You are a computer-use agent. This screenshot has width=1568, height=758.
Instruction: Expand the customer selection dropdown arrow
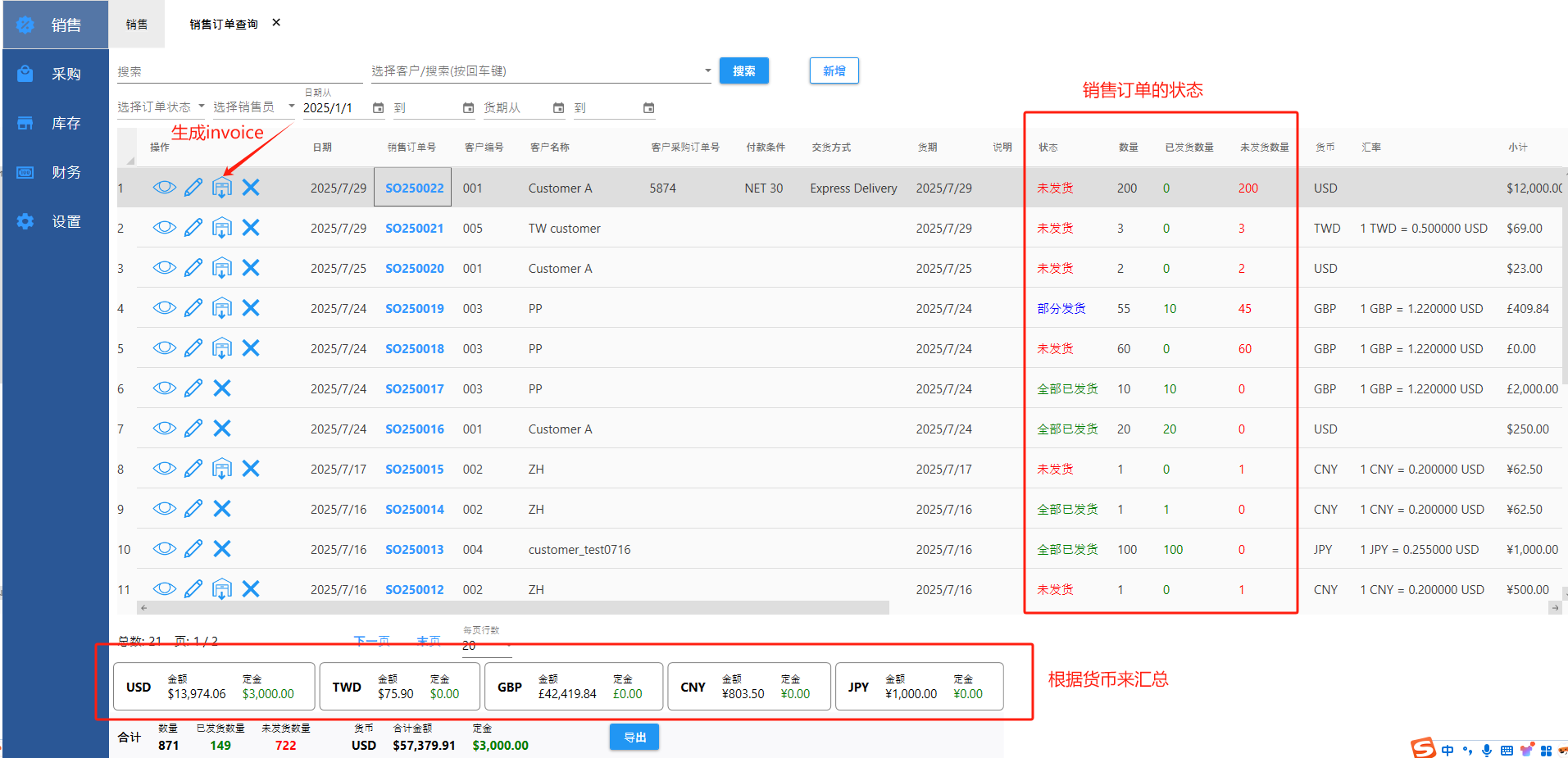707,71
